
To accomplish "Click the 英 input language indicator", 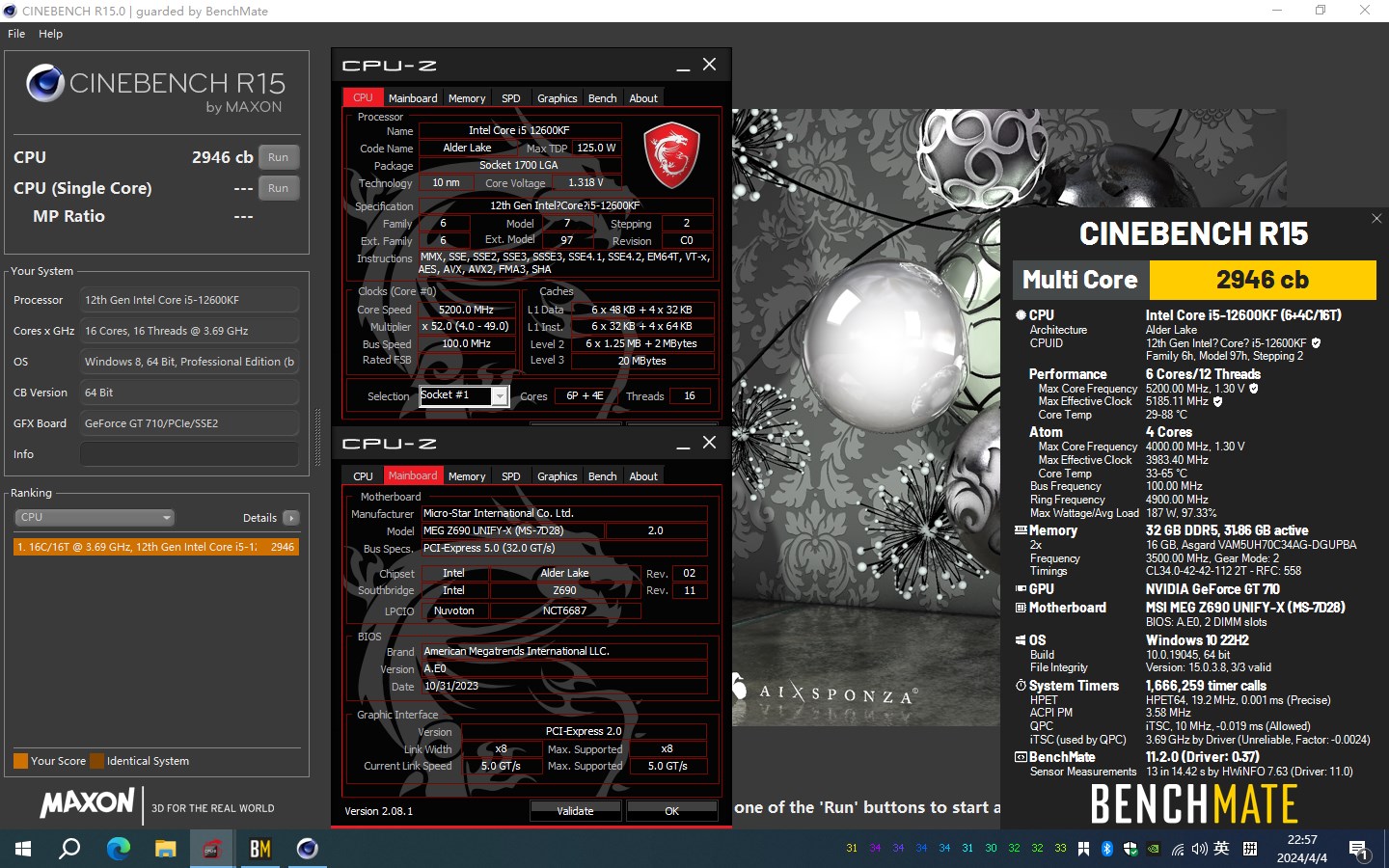I will 1221,849.
